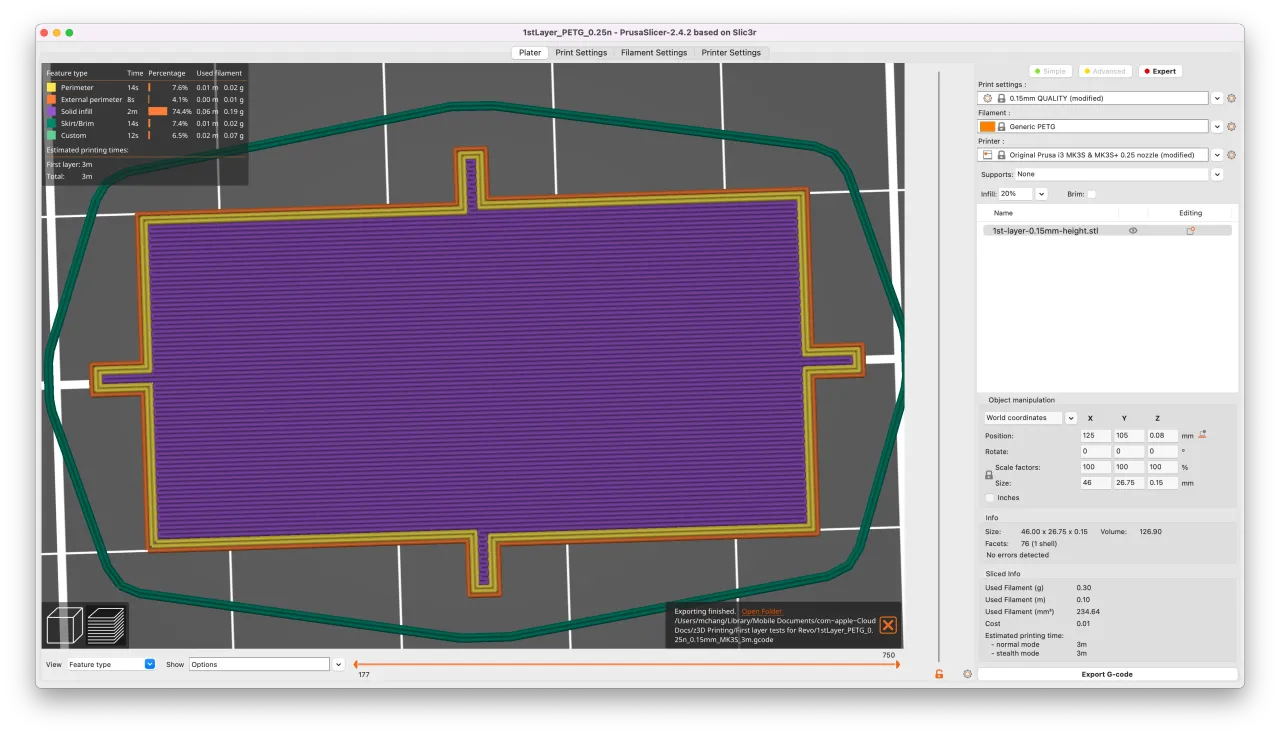1280x735 pixels.
Task: Switch to the Plater tab
Action: coord(529,52)
